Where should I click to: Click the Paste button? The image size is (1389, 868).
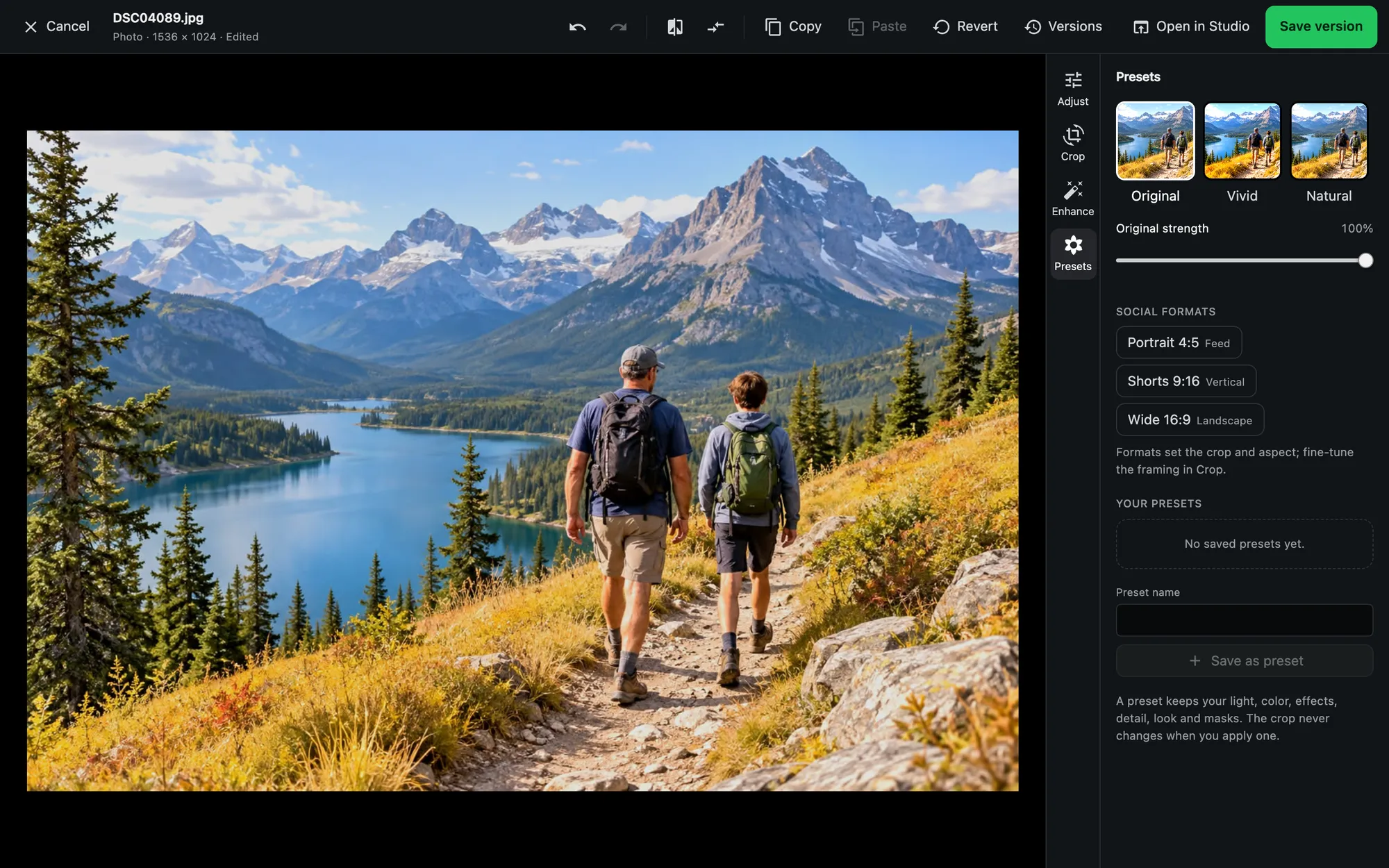pos(877,26)
